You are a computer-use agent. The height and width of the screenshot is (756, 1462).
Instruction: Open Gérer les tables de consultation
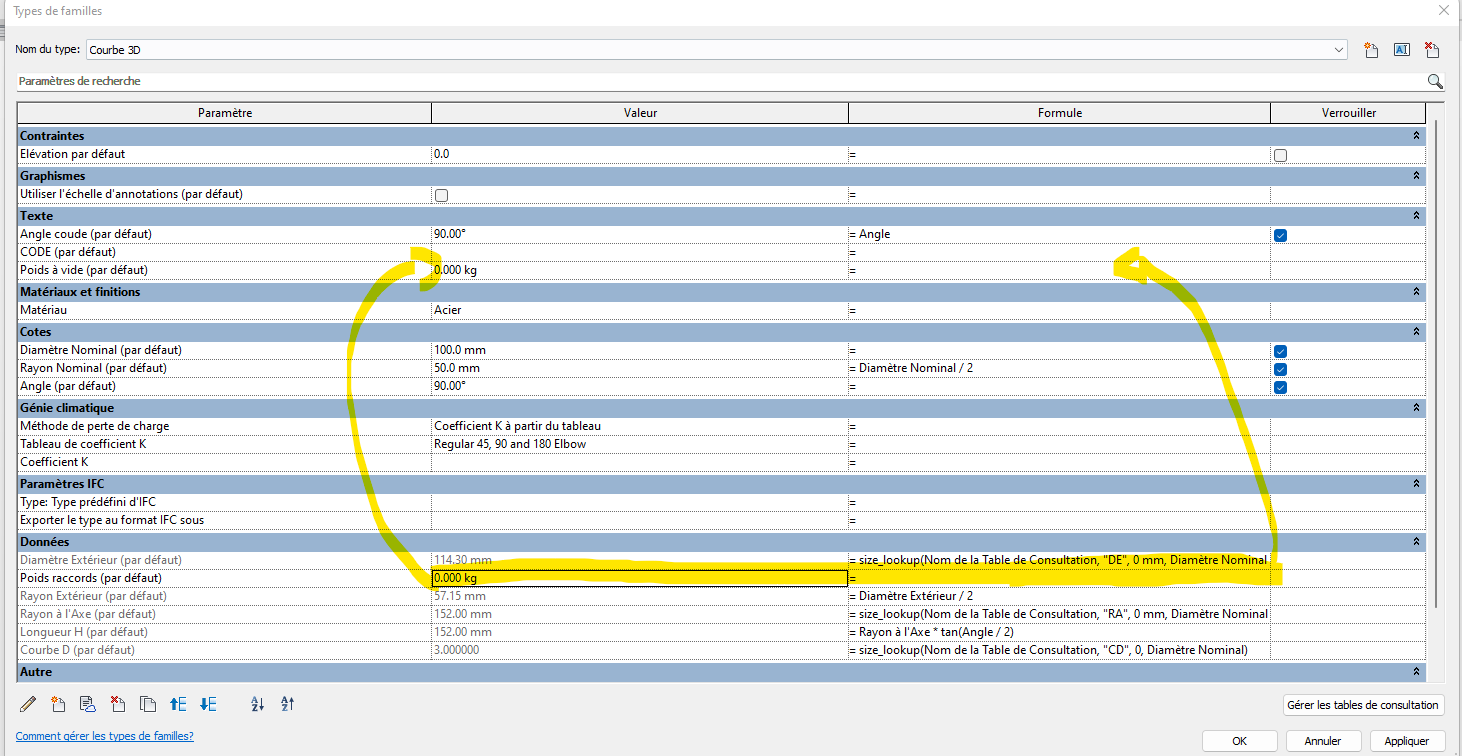[x=1362, y=704]
